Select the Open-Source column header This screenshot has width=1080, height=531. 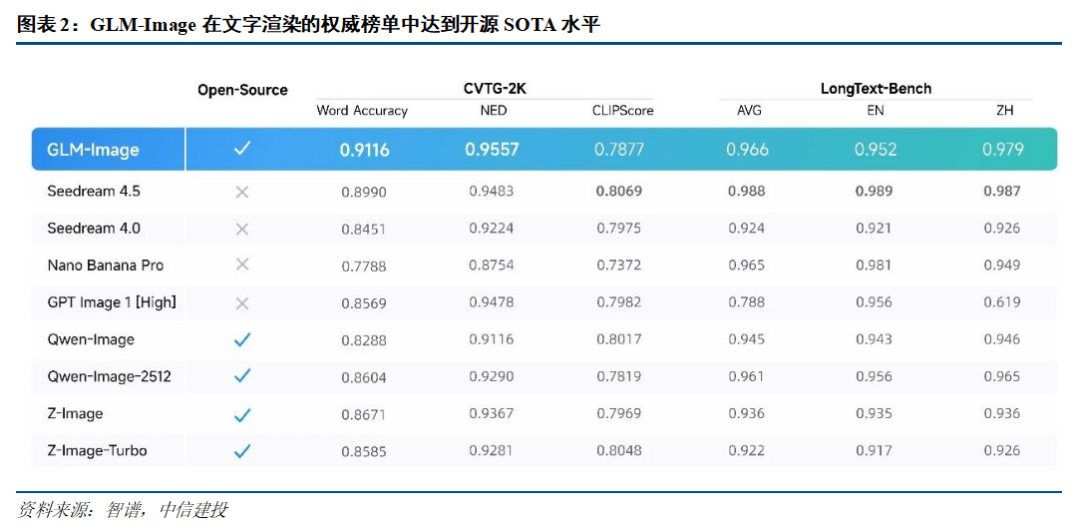click(242, 90)
